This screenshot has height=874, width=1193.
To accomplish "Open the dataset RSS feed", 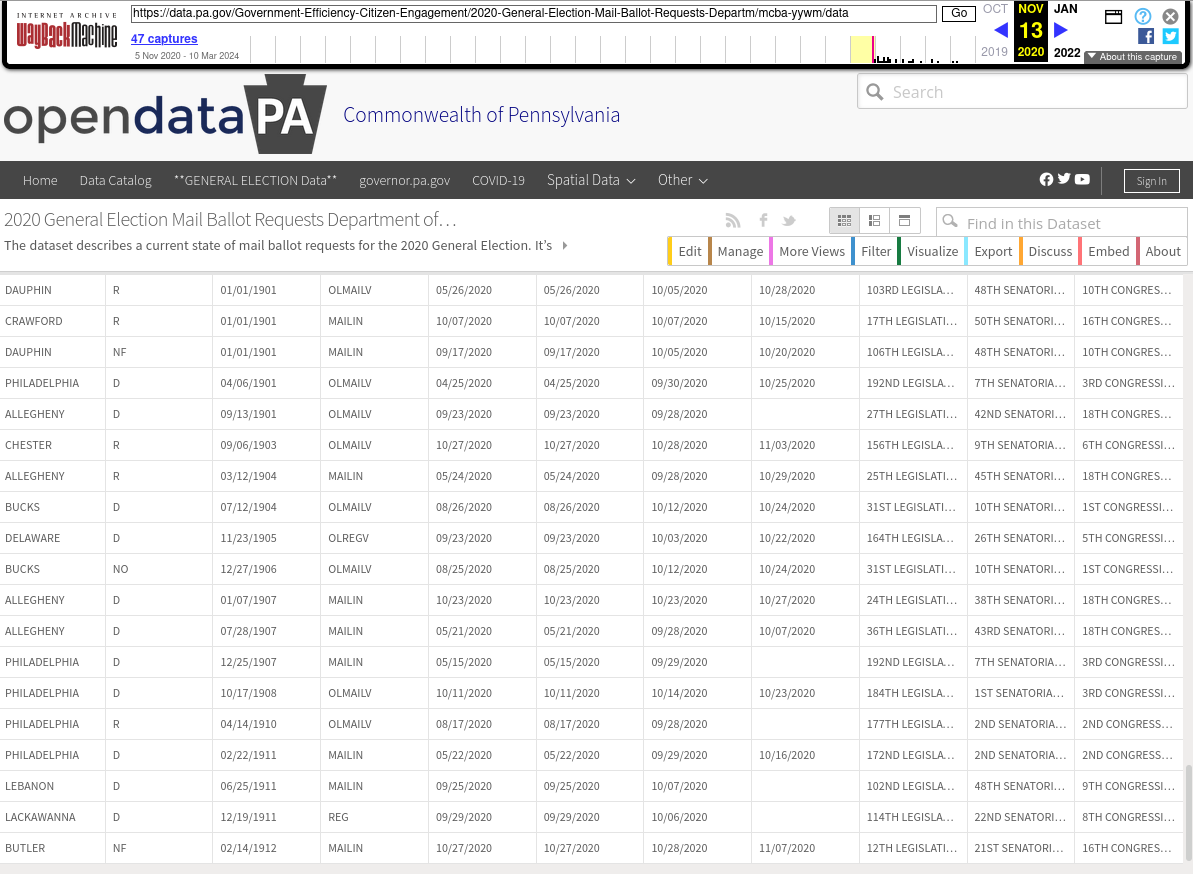I will (732, 220).
